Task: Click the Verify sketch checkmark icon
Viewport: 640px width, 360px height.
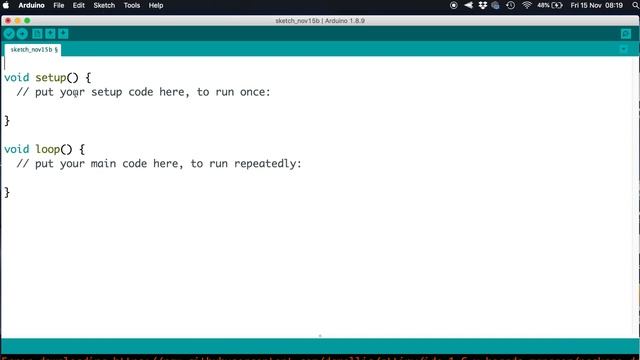Action: (9, 34)
